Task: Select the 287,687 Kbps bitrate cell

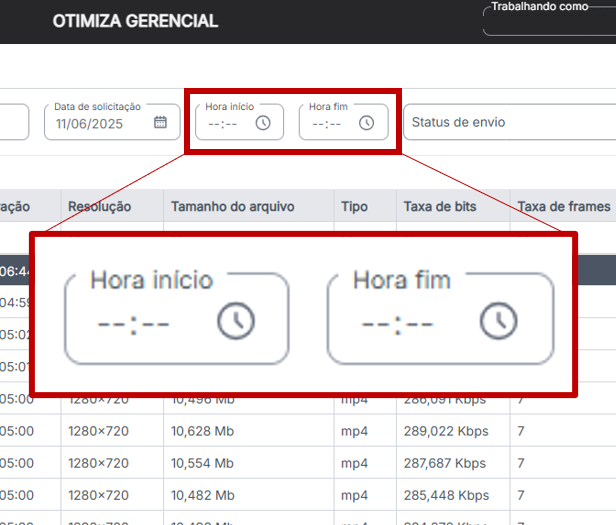Action: pos(445,463)
